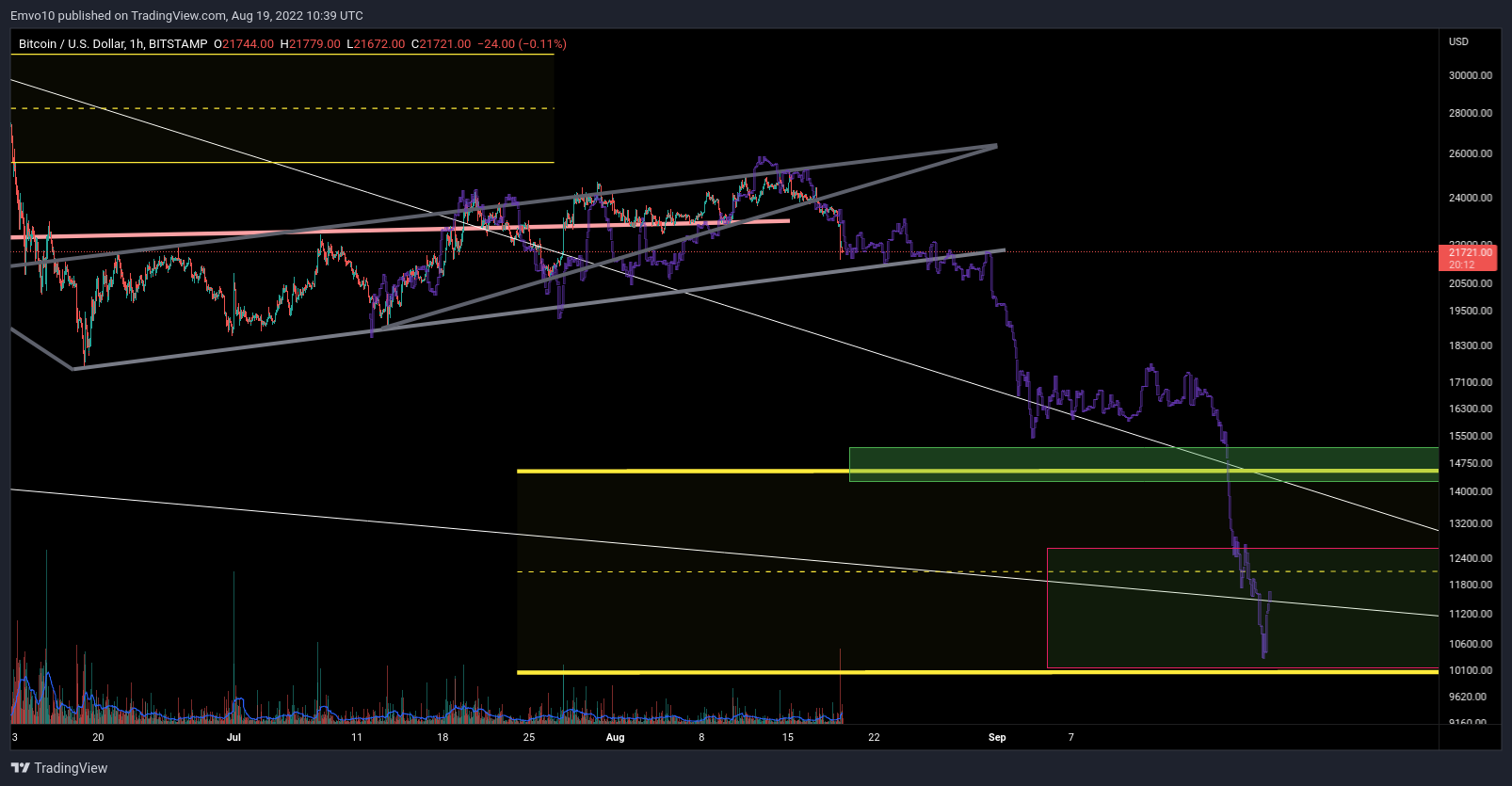Screen dimensions: 1512x786
Task: Click the '11' date label
Action: 356,737
